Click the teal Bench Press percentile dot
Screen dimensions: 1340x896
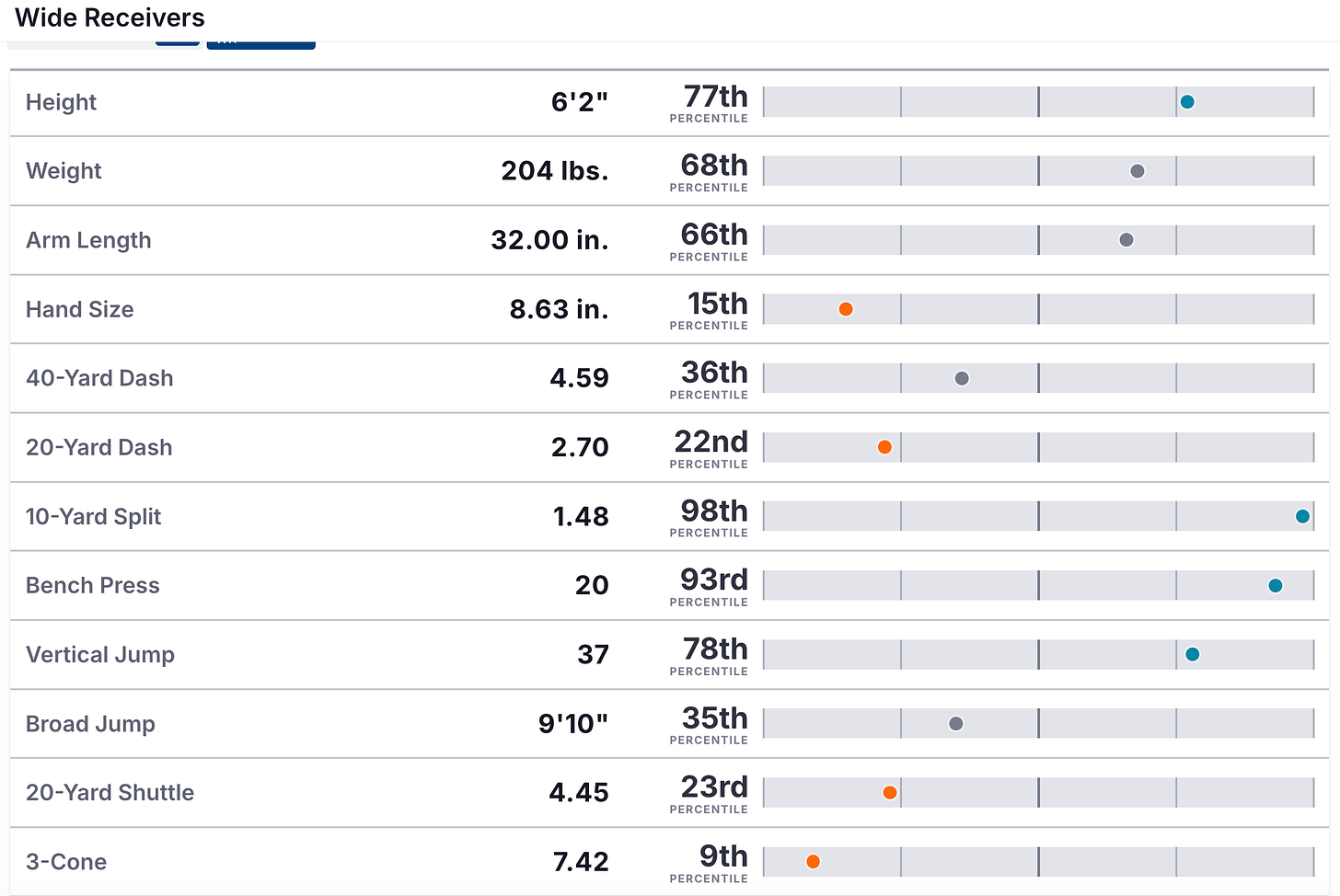[1276, 585]
